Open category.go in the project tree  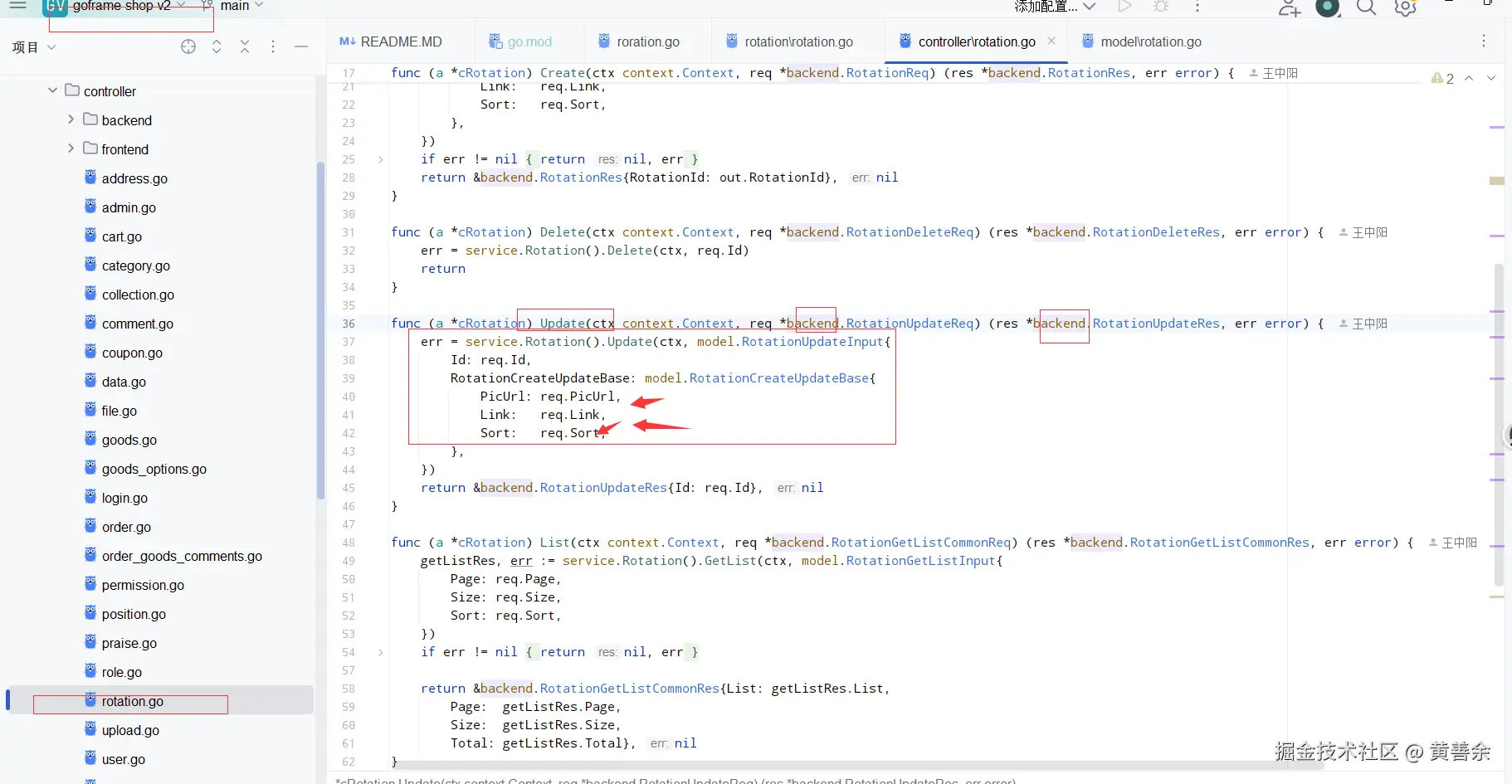click(135, 265)
